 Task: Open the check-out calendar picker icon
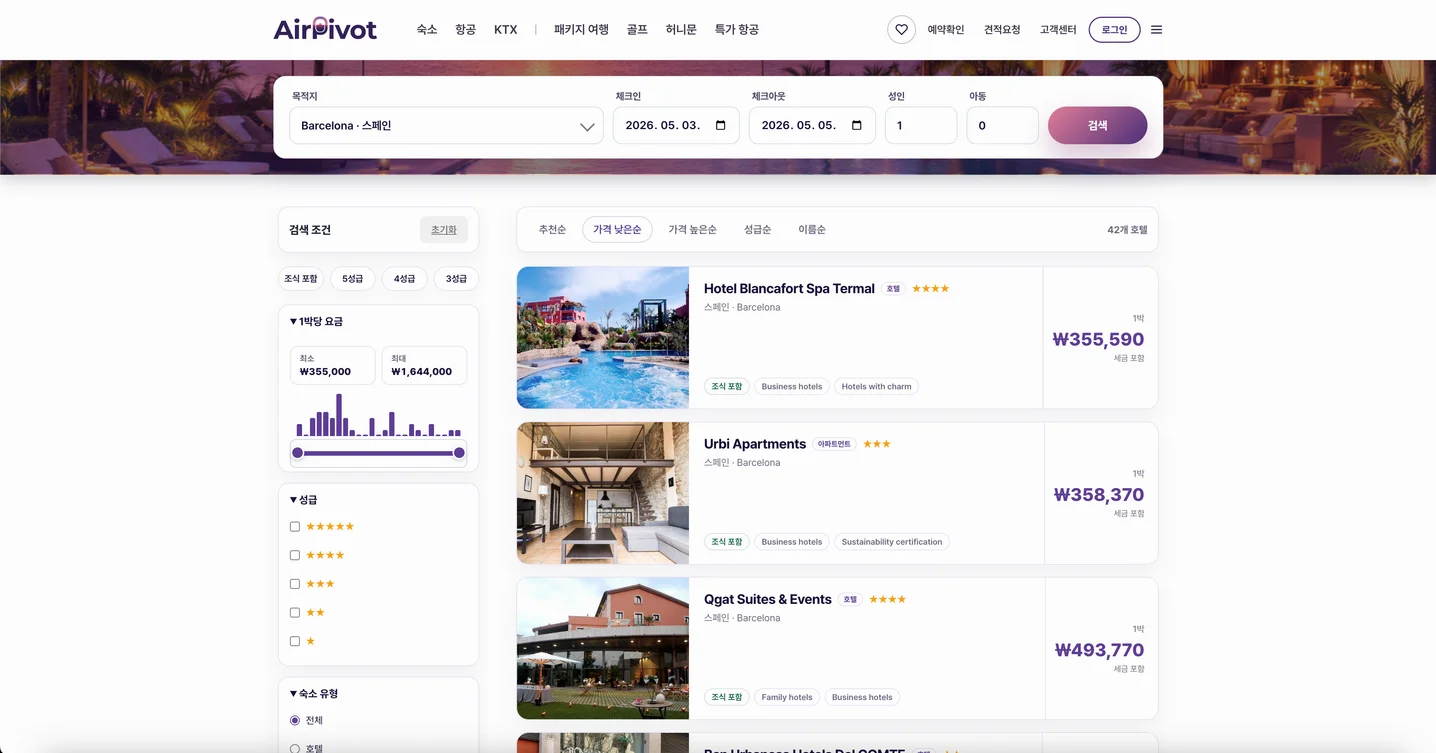point(857,126)
